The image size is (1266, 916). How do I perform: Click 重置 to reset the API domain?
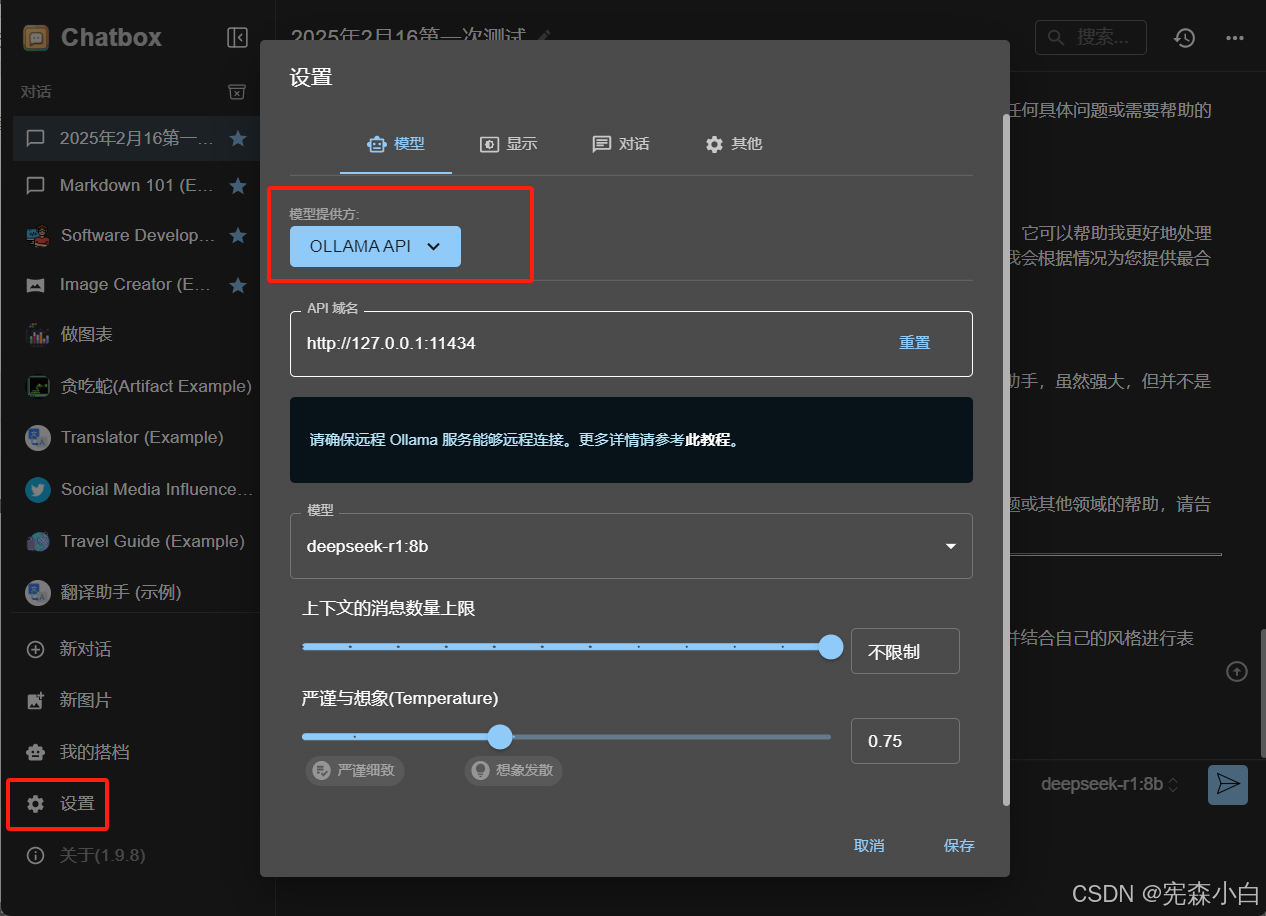[914, 342]
